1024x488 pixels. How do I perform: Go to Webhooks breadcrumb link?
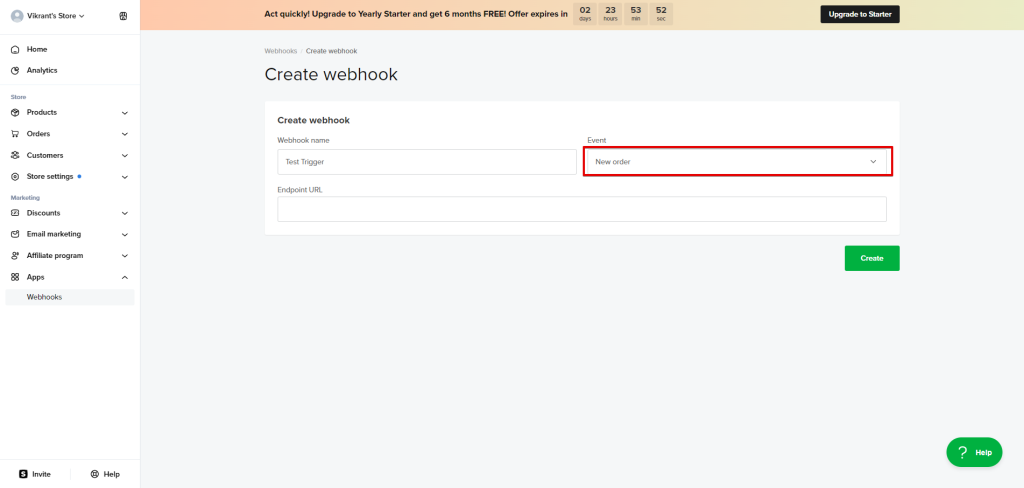[x=280, y=51]
